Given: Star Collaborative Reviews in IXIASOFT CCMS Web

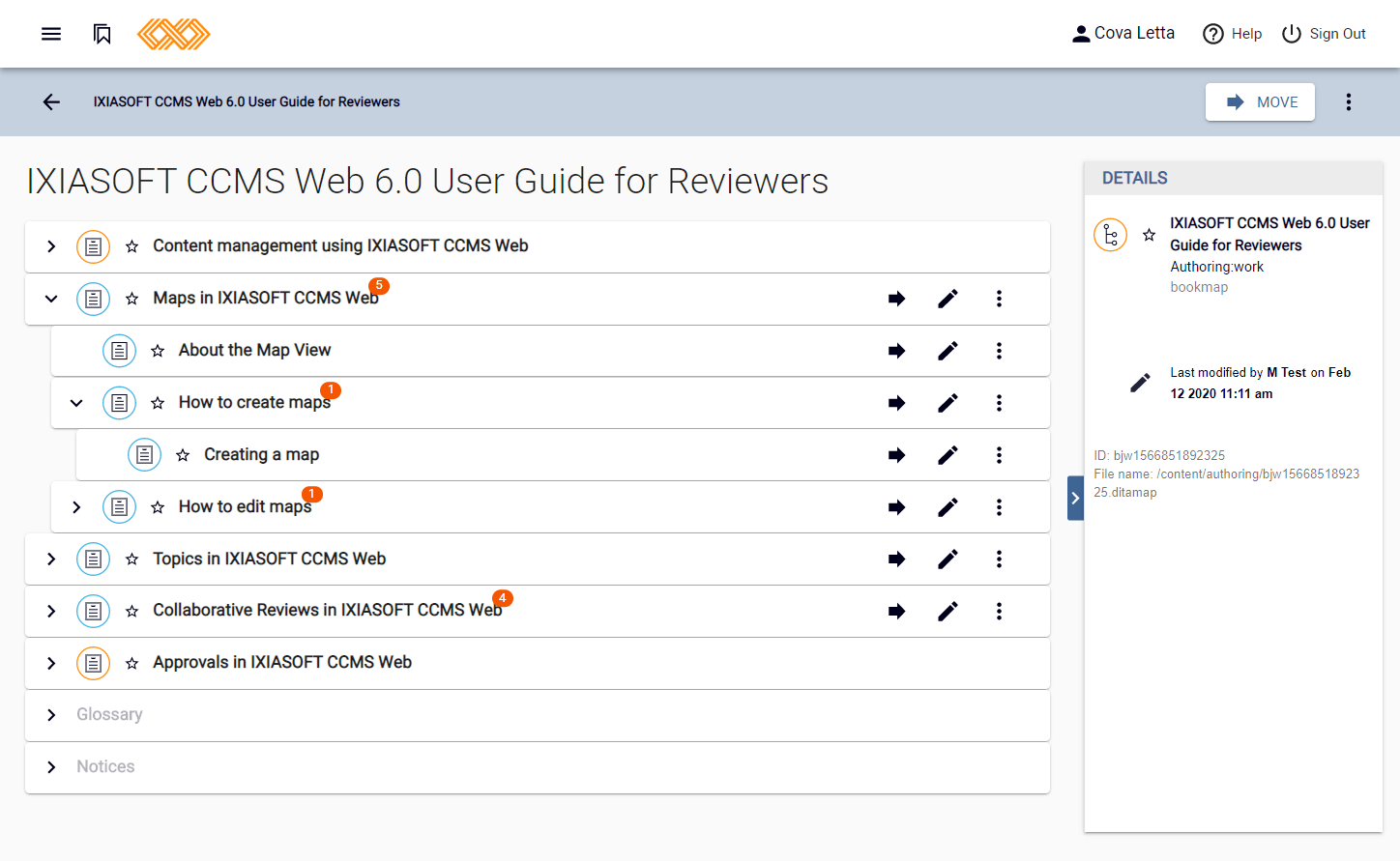Looking at the screenshot, I should [132, 612].
